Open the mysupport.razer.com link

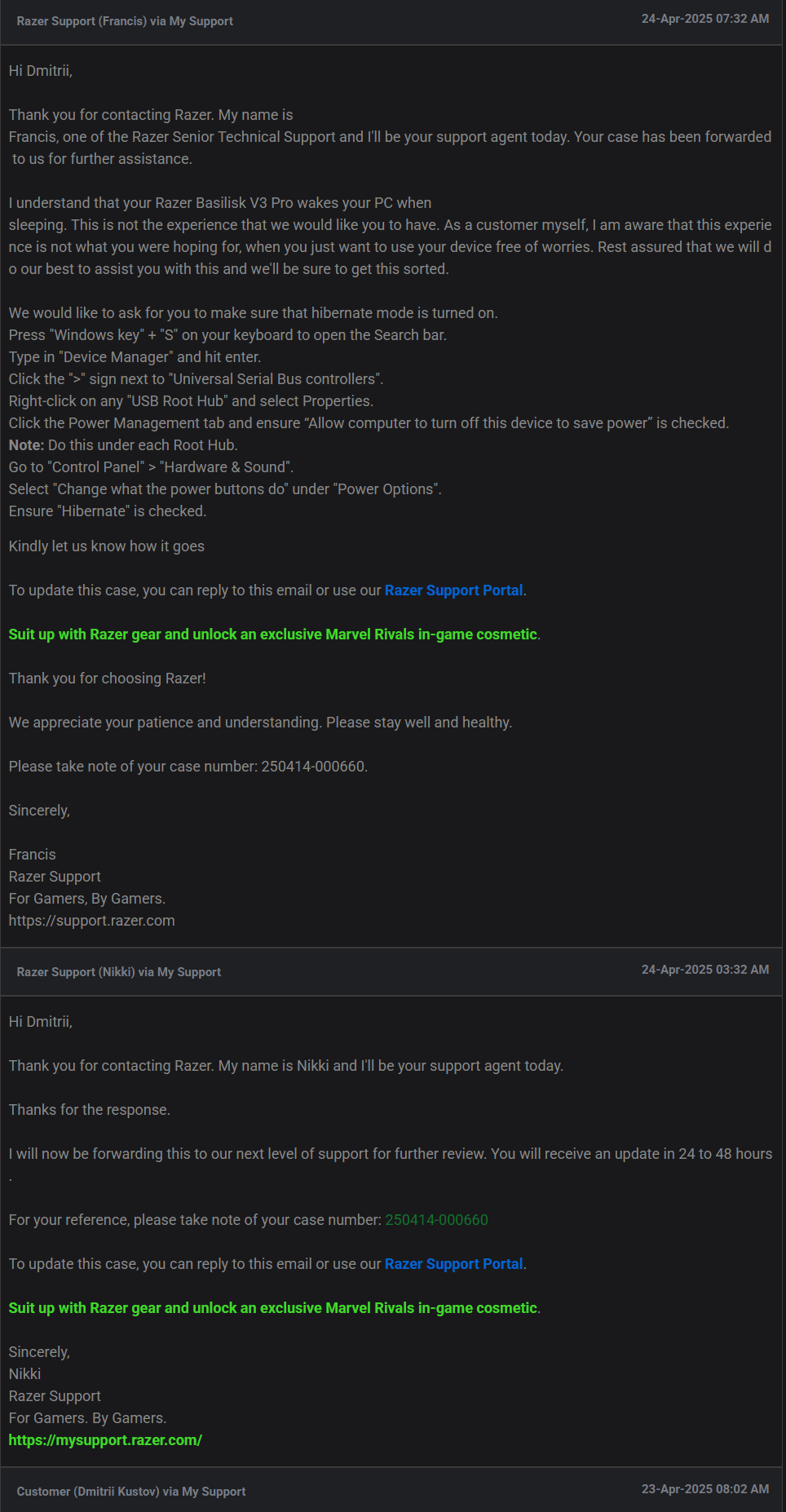(105, 1440)
